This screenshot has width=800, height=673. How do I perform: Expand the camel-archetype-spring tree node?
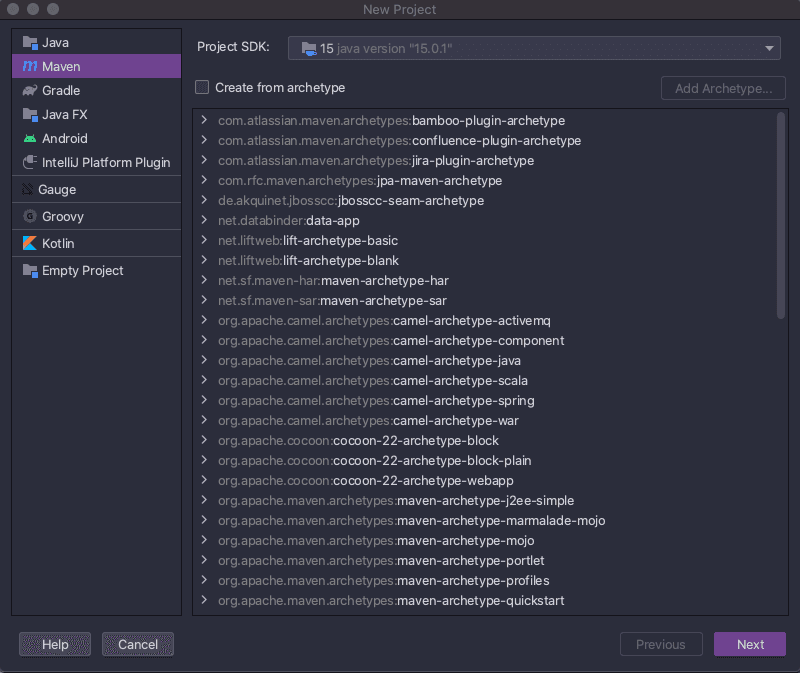tap(204, 400)
